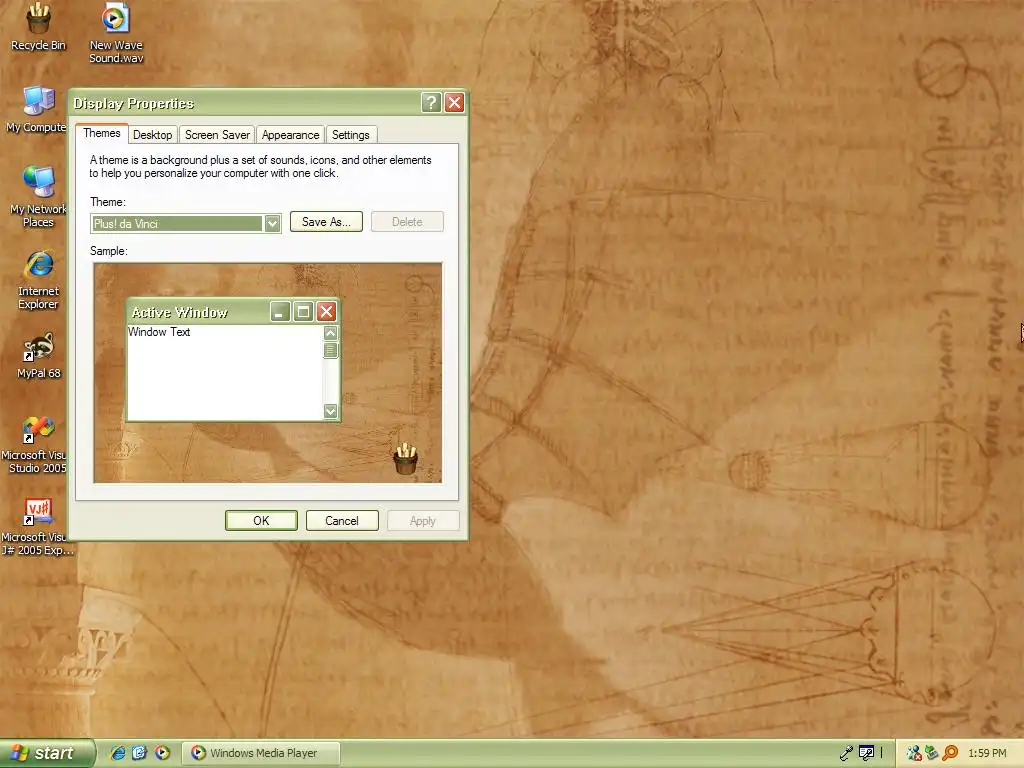Screen dimensions: 1024x768
Task: Launch Windows Media Player from Quick Launch
Action: tap(162, 753)
